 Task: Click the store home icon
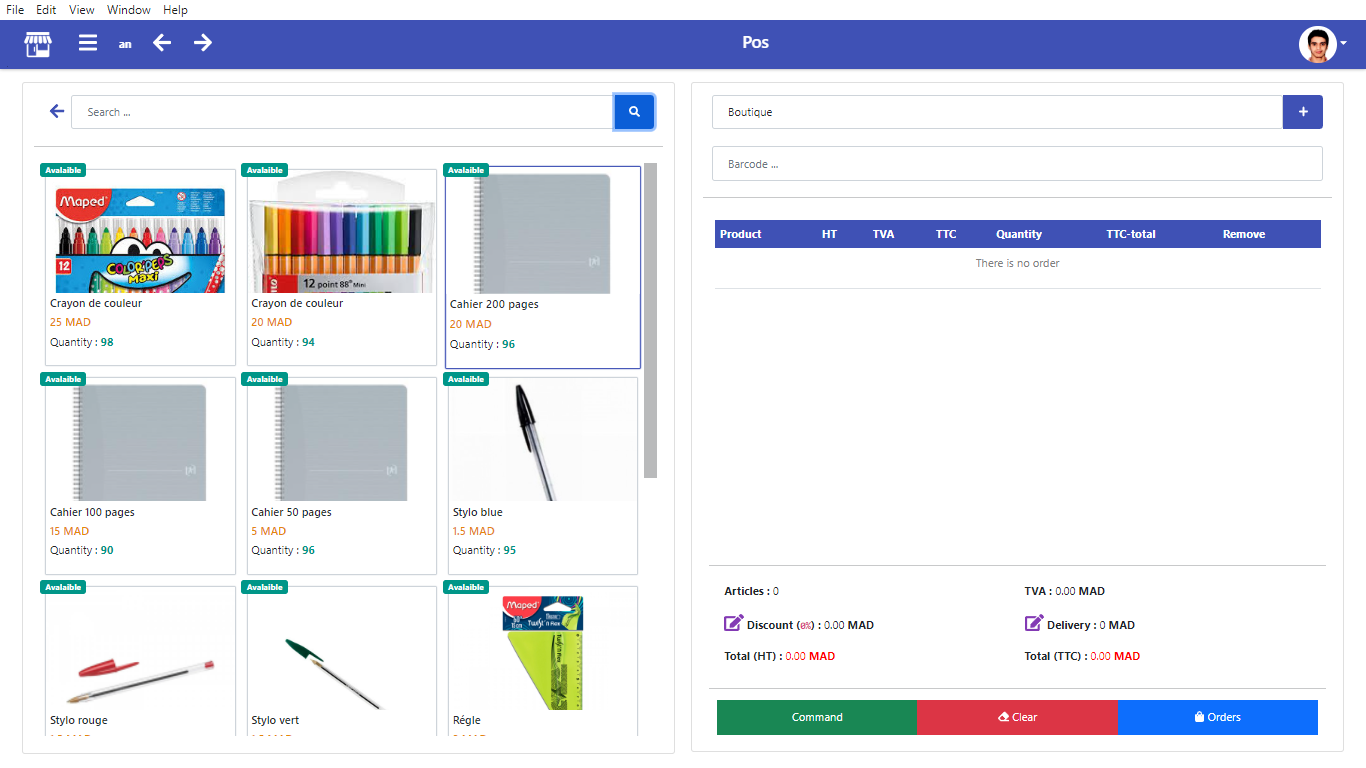tap(37, 44)
